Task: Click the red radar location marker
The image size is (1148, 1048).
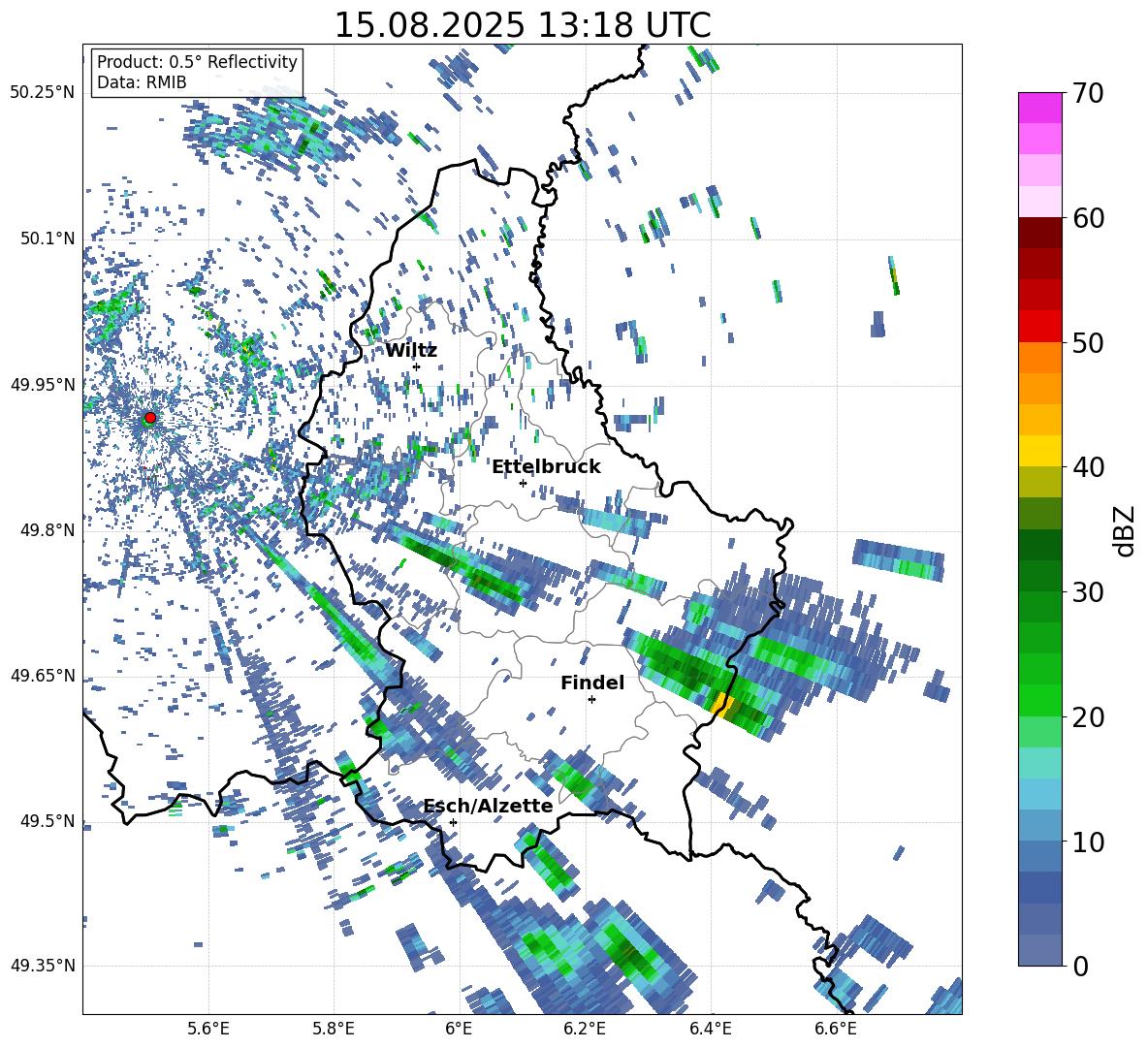Action: [x=150, y=418]
